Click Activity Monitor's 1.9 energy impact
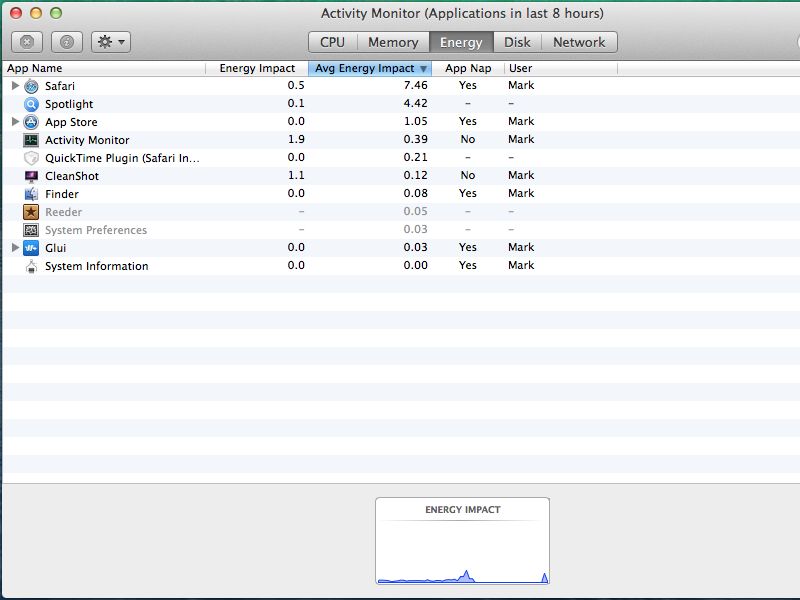800x600 pixels. click(296, 139)
